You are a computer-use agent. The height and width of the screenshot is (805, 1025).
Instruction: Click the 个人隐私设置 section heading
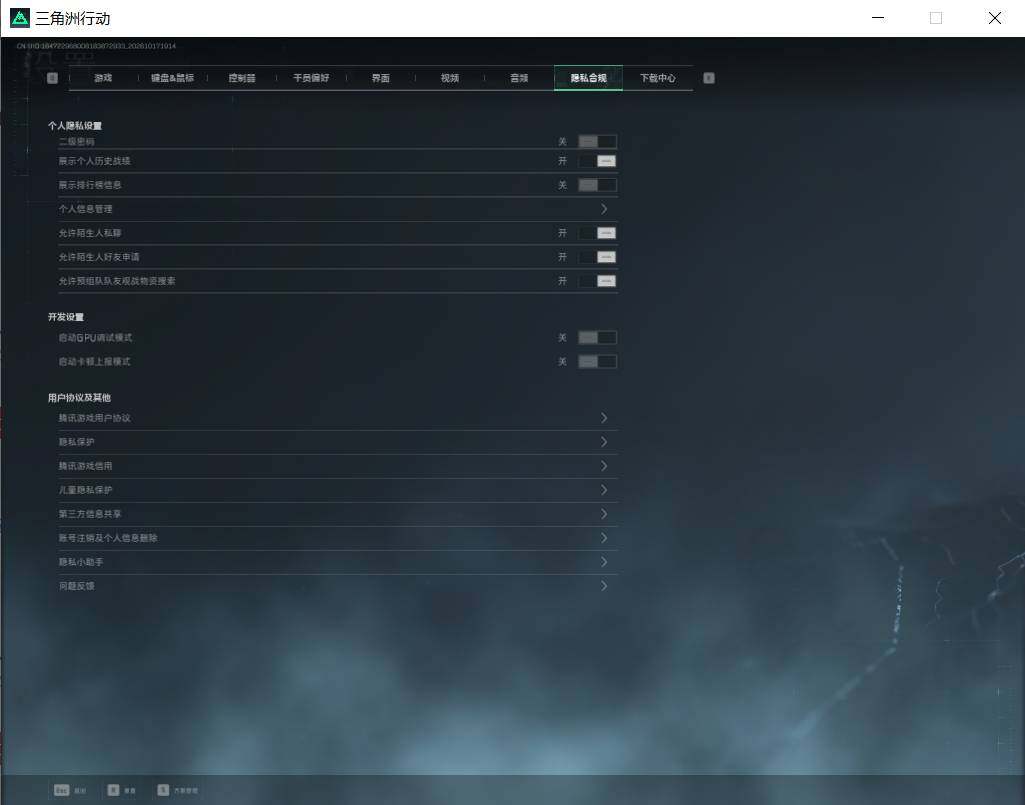click(x=75, y=126)
